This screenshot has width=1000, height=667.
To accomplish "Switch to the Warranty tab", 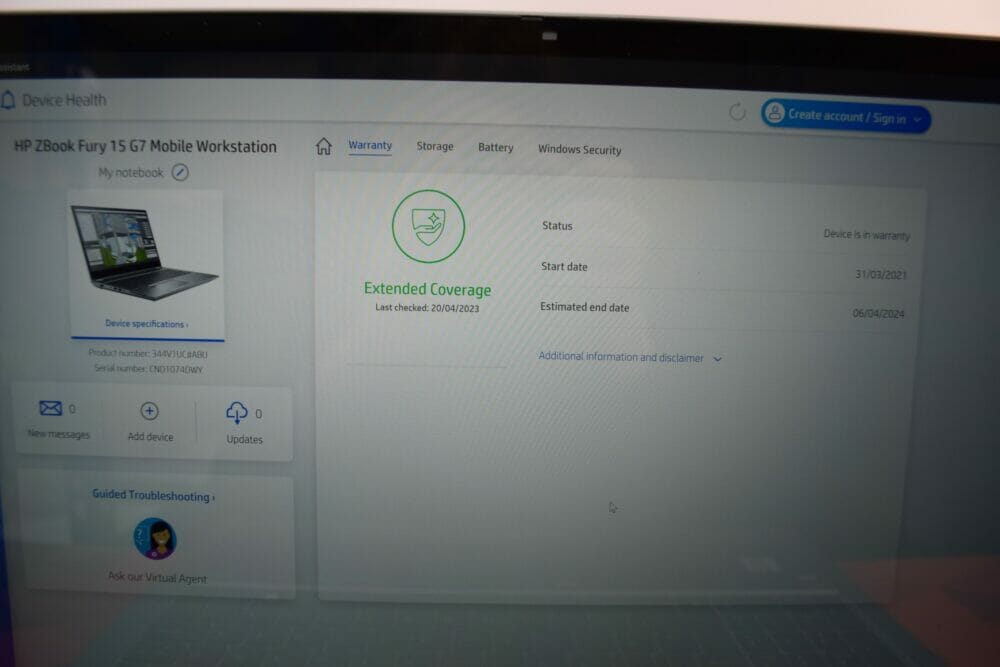I will (x=370, y=145).
